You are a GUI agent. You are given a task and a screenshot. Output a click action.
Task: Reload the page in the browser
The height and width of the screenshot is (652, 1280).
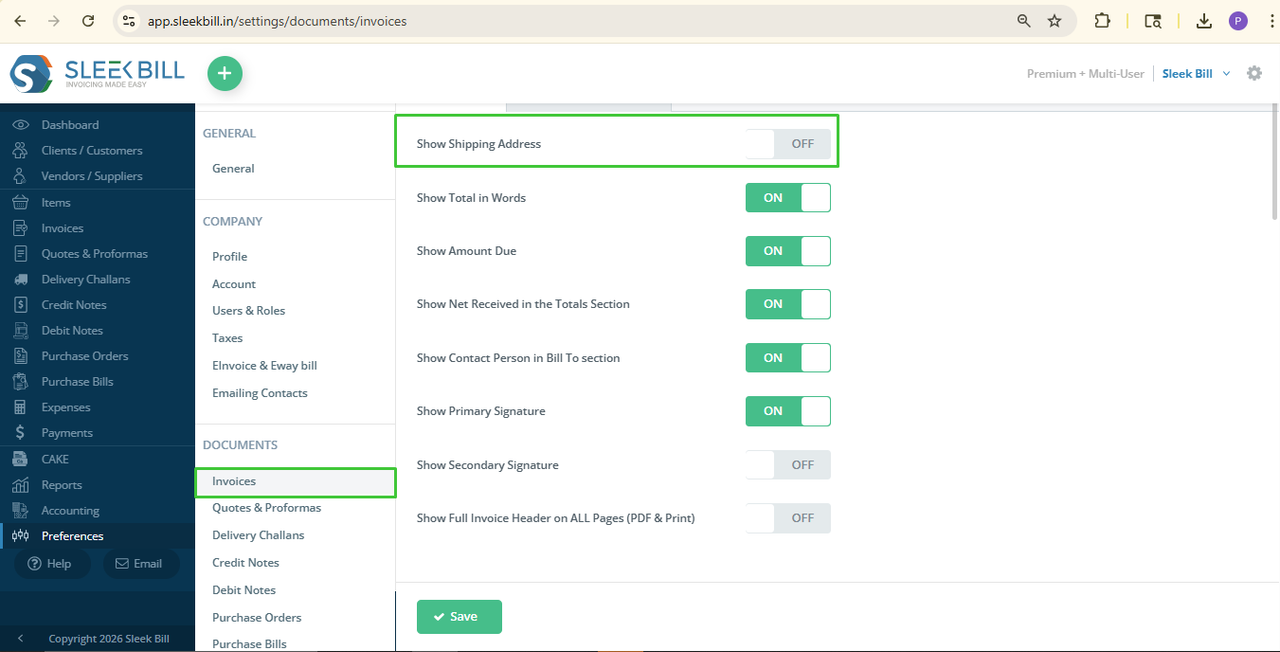(x=88, y=20)
